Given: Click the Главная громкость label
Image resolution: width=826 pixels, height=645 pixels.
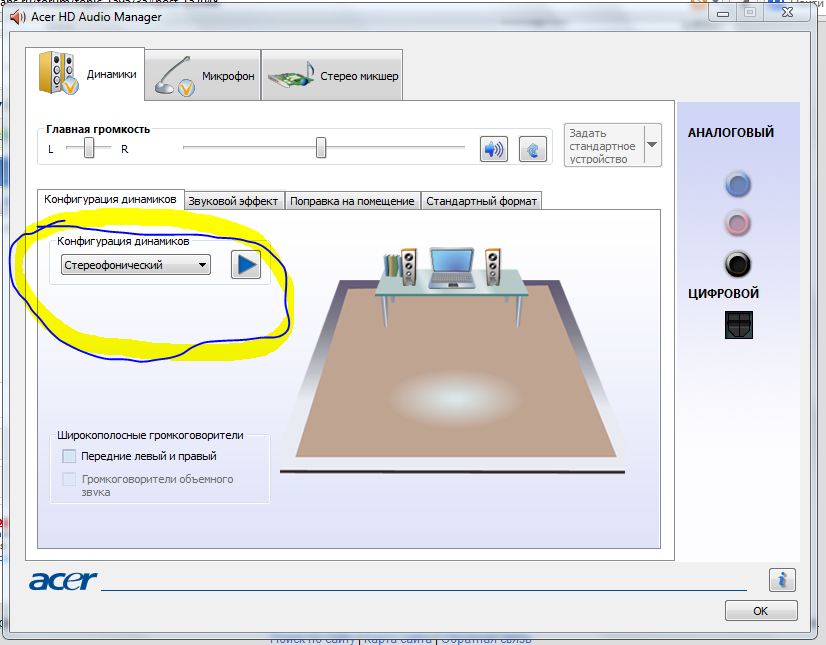Looking at the screenshot, I should click(98, 129).
